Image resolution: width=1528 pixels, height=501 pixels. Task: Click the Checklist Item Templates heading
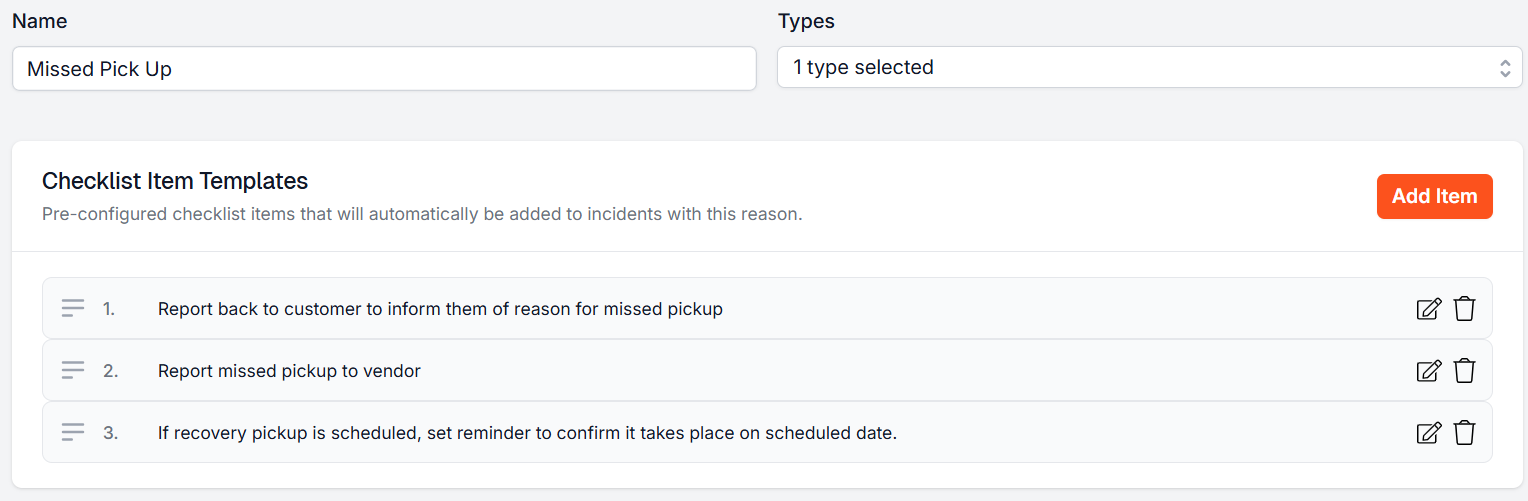pyautogui.click(x=175, y=181)
